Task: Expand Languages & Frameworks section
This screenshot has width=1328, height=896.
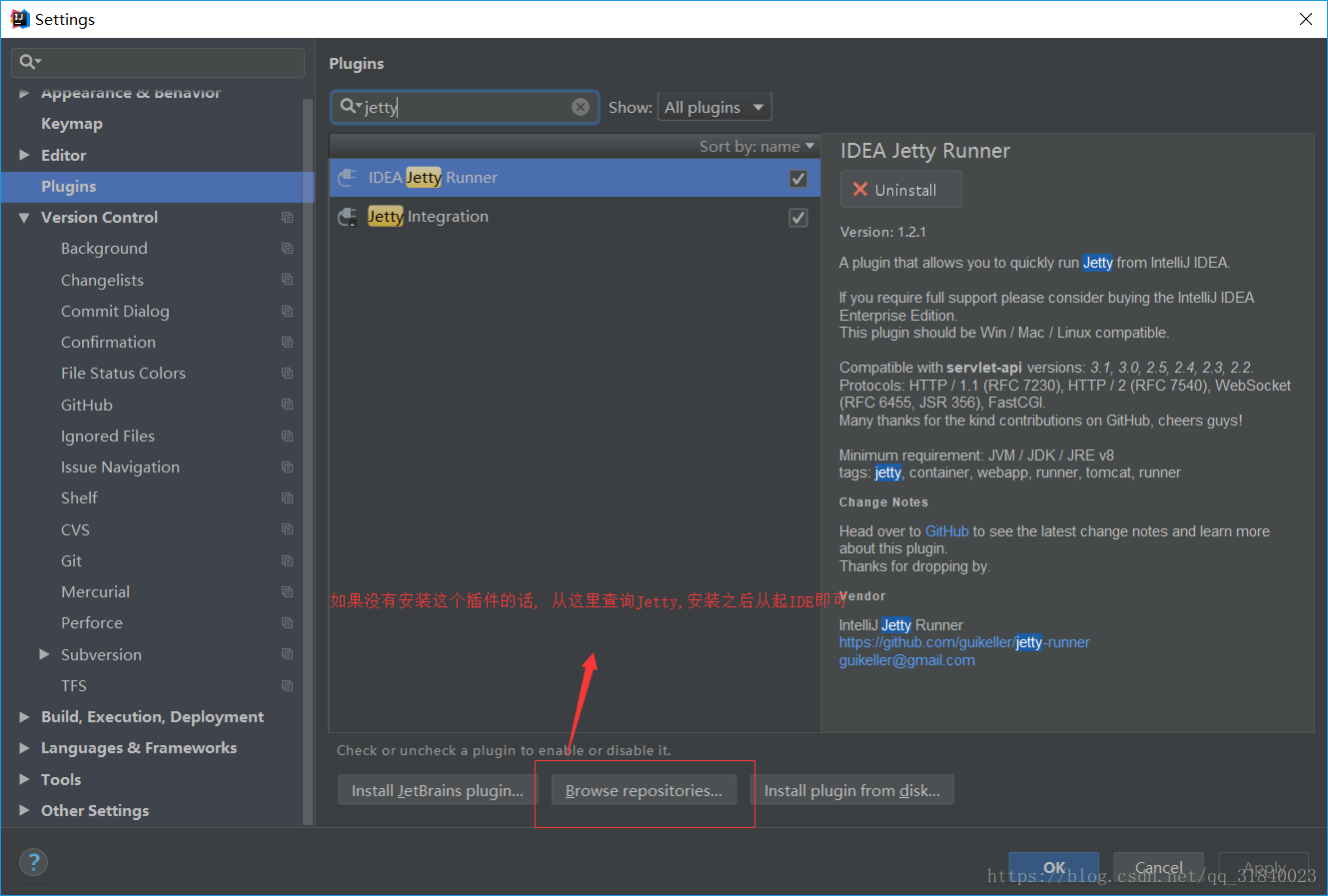Action: pyautogui.click(x=24, y=747)
